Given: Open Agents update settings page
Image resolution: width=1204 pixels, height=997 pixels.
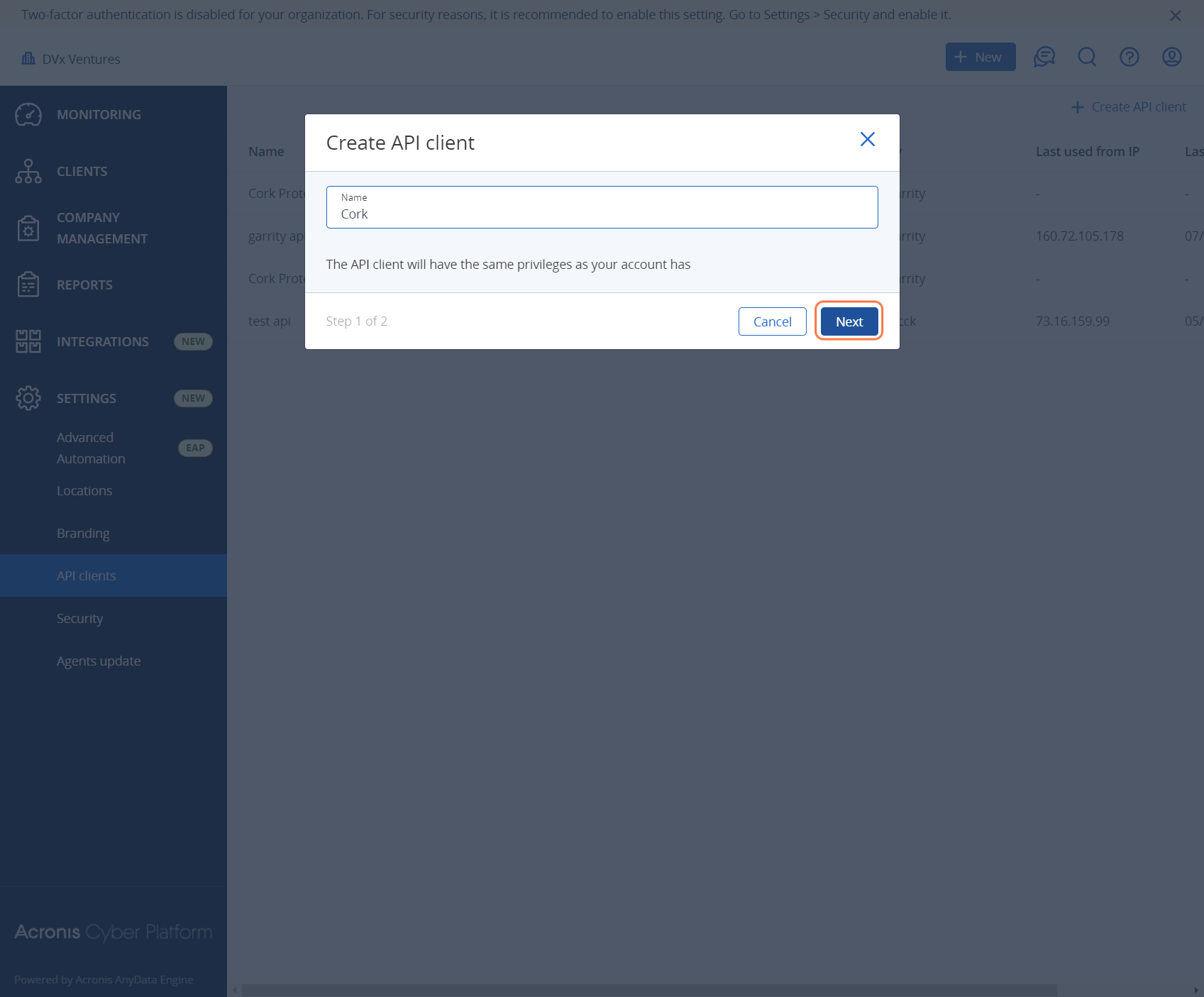Looking at the screenshot, I should click(99, 661).
